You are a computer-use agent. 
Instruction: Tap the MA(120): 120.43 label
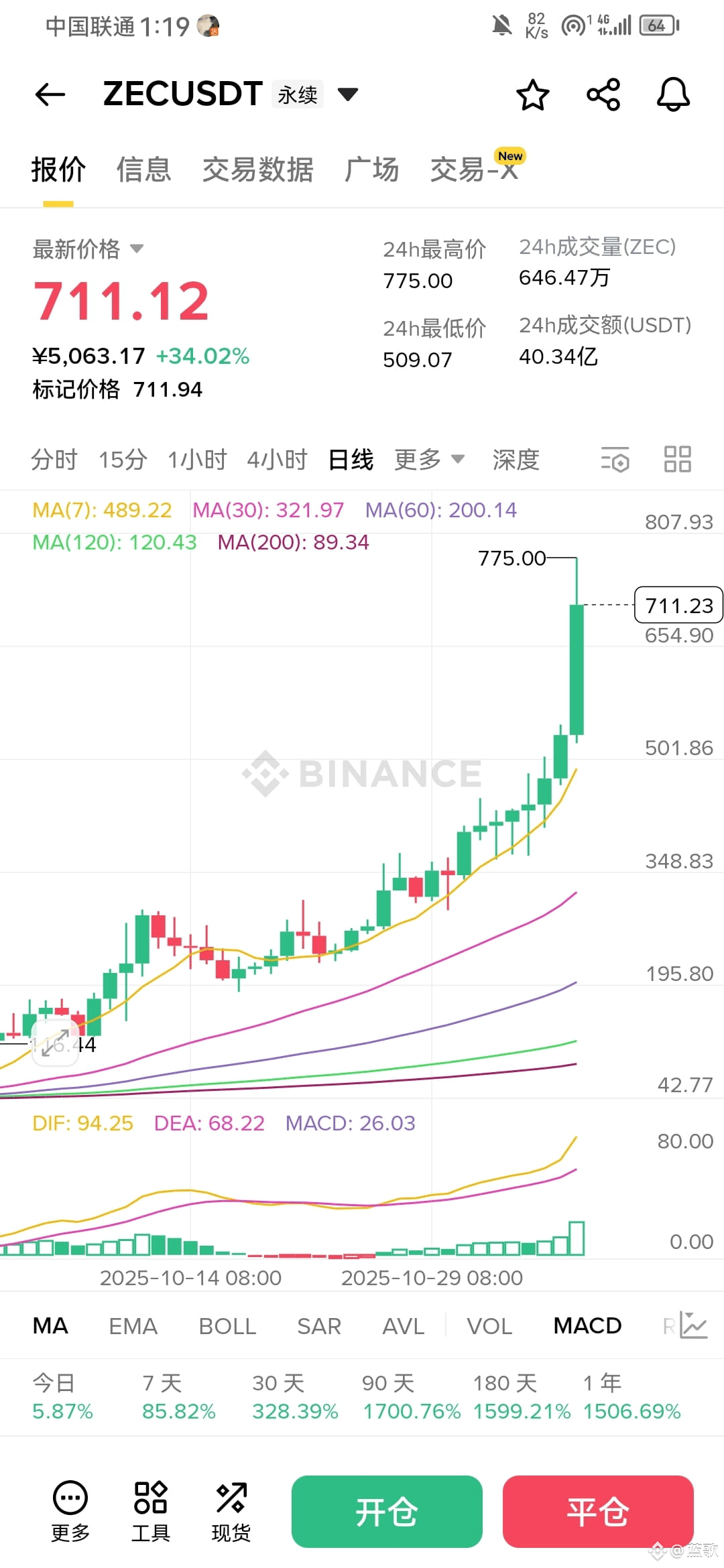tap(115, 542)
